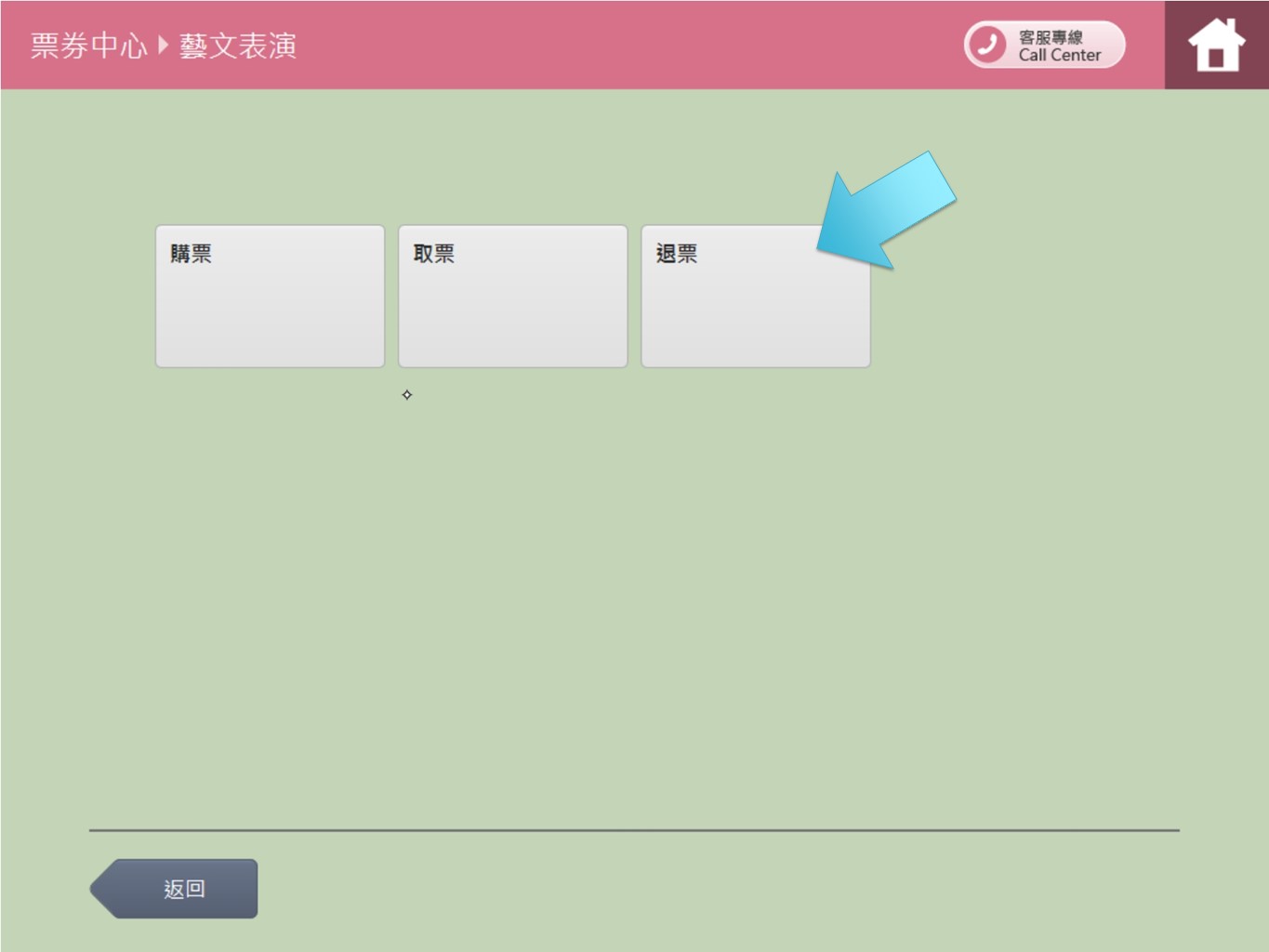Click the 取票 text label

(433, 254)
